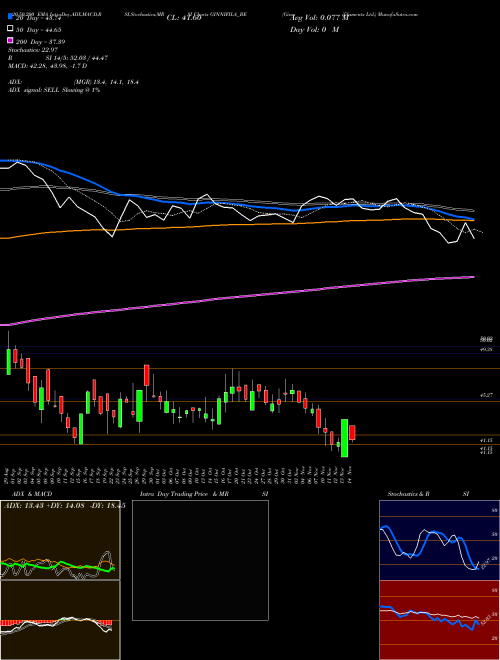This screenshot has height=660, width=500.
Task: Open the ADX indicator chart panel
Action: [60, 540]
